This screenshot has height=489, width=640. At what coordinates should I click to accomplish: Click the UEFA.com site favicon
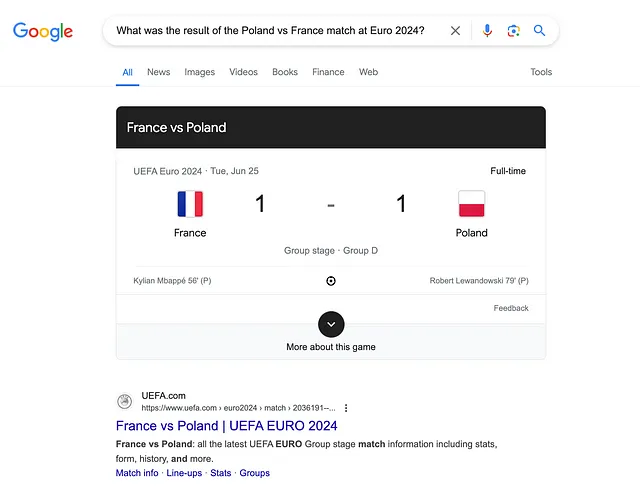[124, 401]
